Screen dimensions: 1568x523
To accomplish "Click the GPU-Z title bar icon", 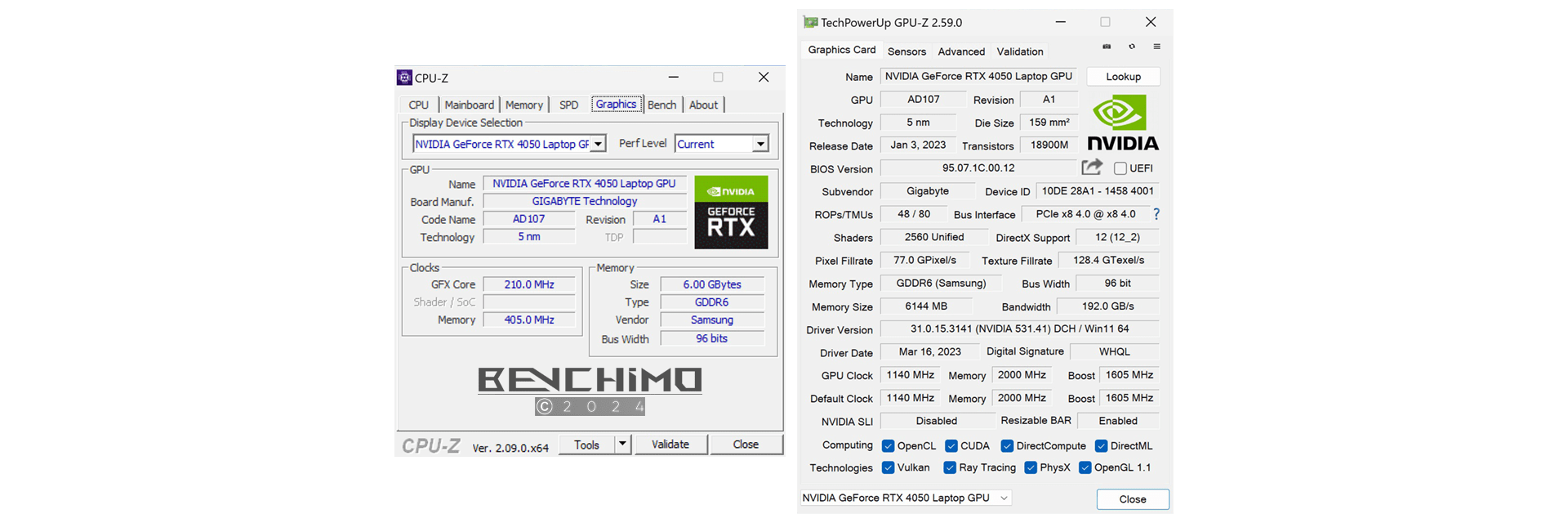I will tap(810, 22).
